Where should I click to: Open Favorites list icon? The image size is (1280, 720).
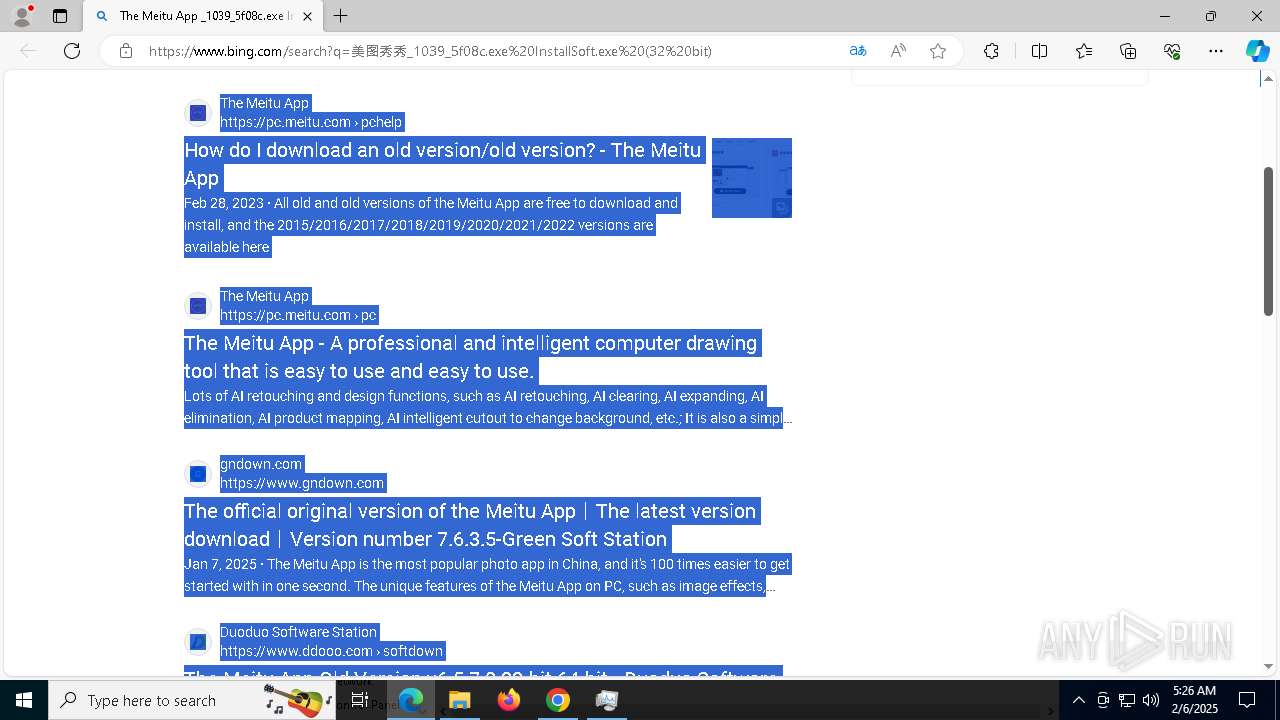1084,51
